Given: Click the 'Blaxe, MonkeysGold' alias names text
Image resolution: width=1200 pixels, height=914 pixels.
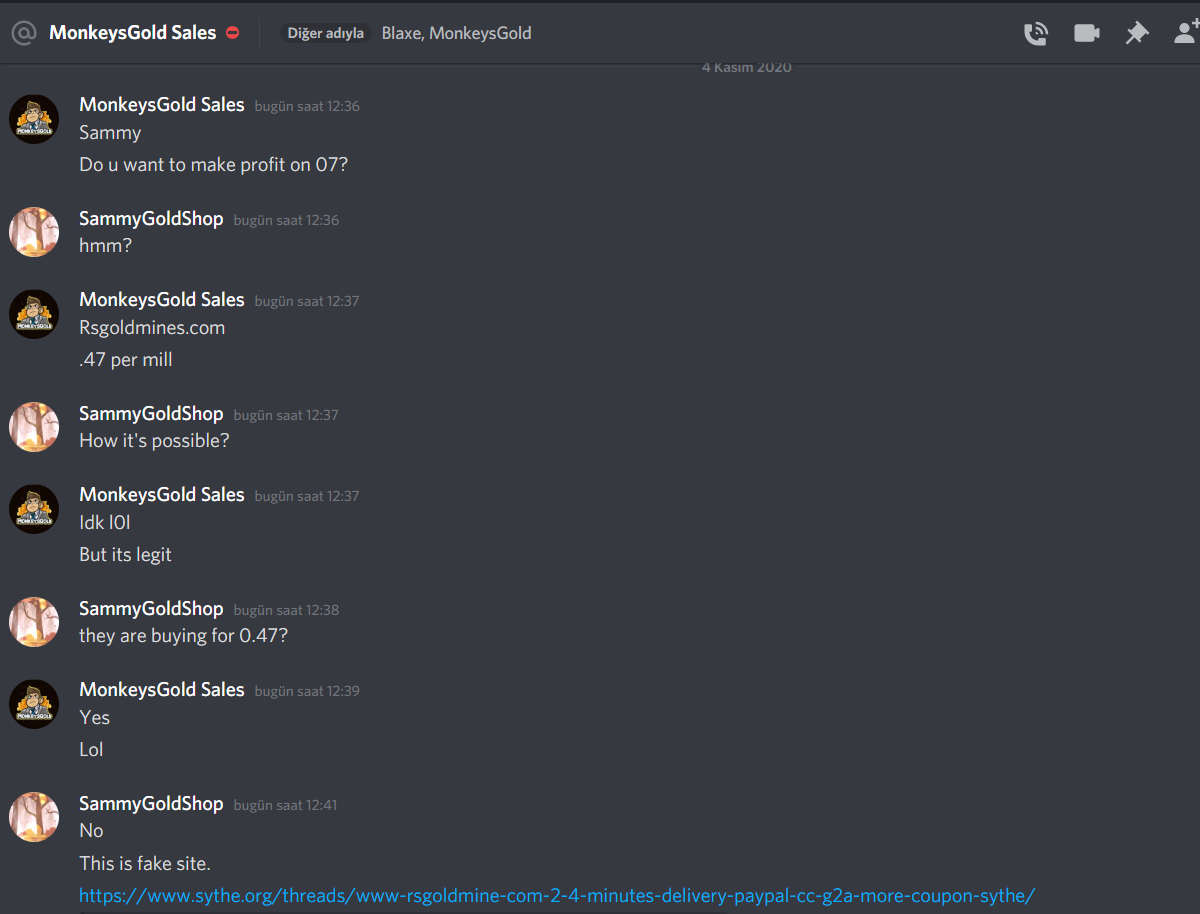Looking at the screenshot, I should [x=456, y=33].
